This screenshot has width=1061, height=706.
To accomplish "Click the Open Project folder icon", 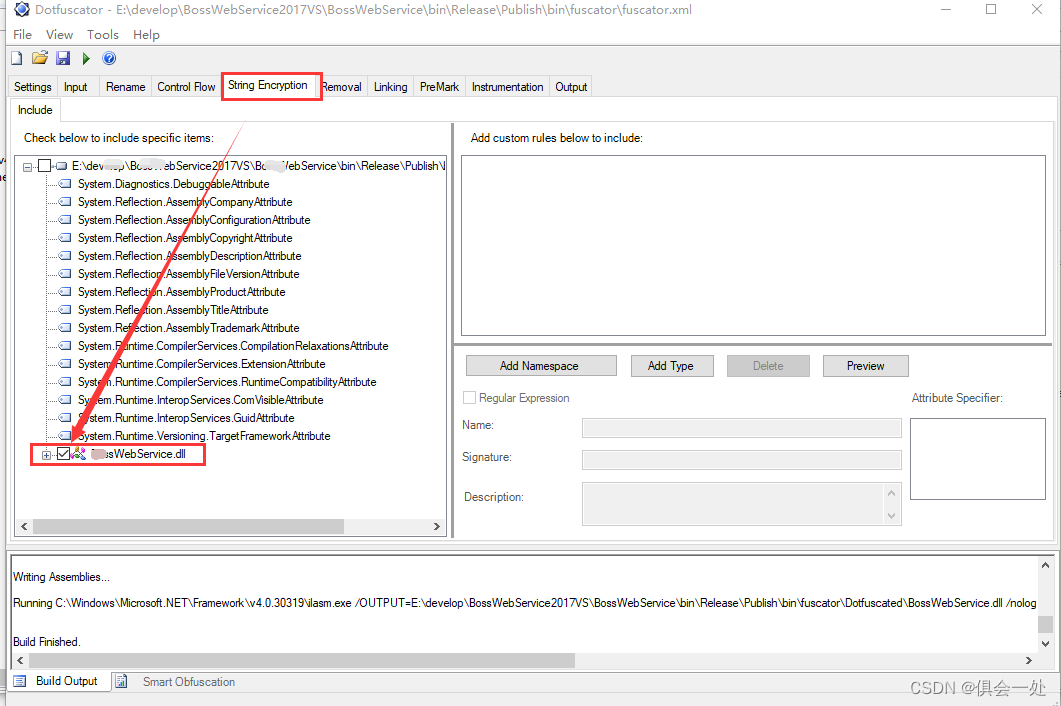I will coord(40,58).
